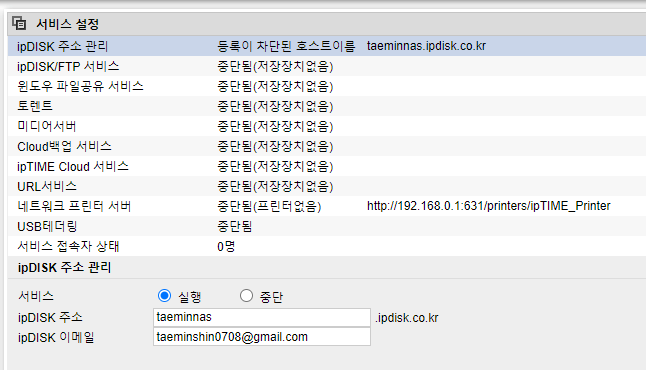Select the USB테더링 row

(327, 226)
